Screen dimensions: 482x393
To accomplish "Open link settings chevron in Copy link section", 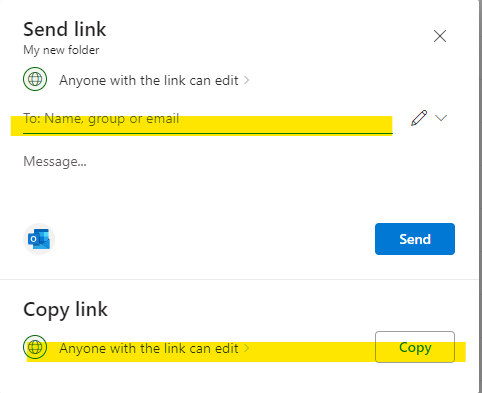I will [247, 348].
